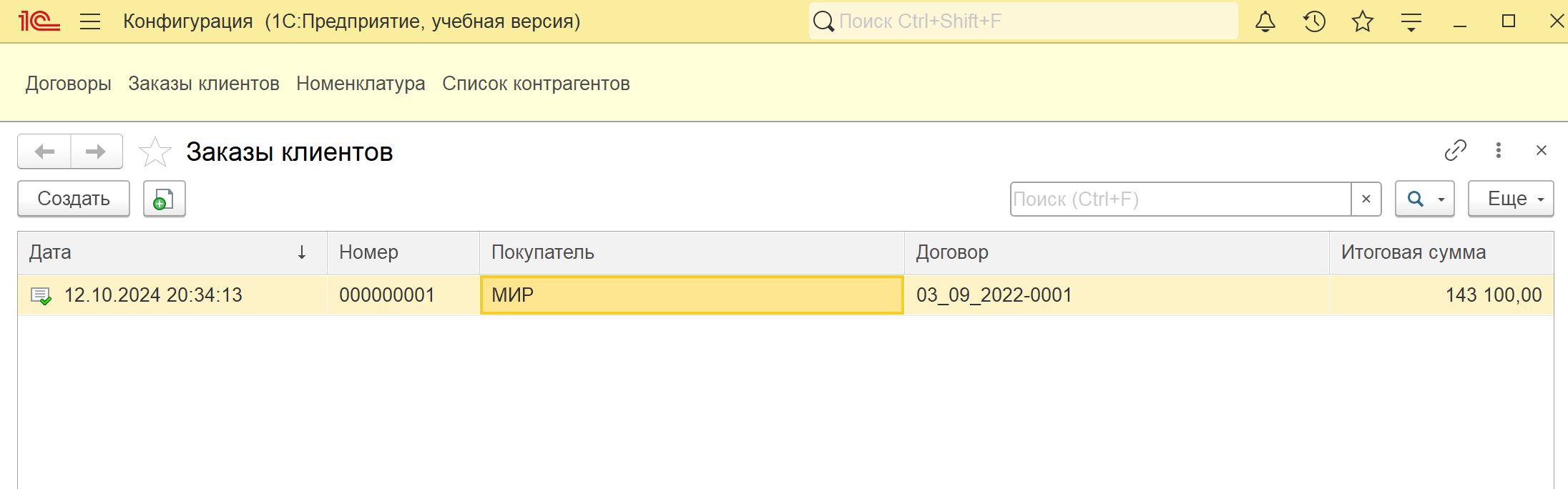This screenshot has width=1568, height=489.
Task: Open the three-dot form options menu
Action: [1499, 150]
